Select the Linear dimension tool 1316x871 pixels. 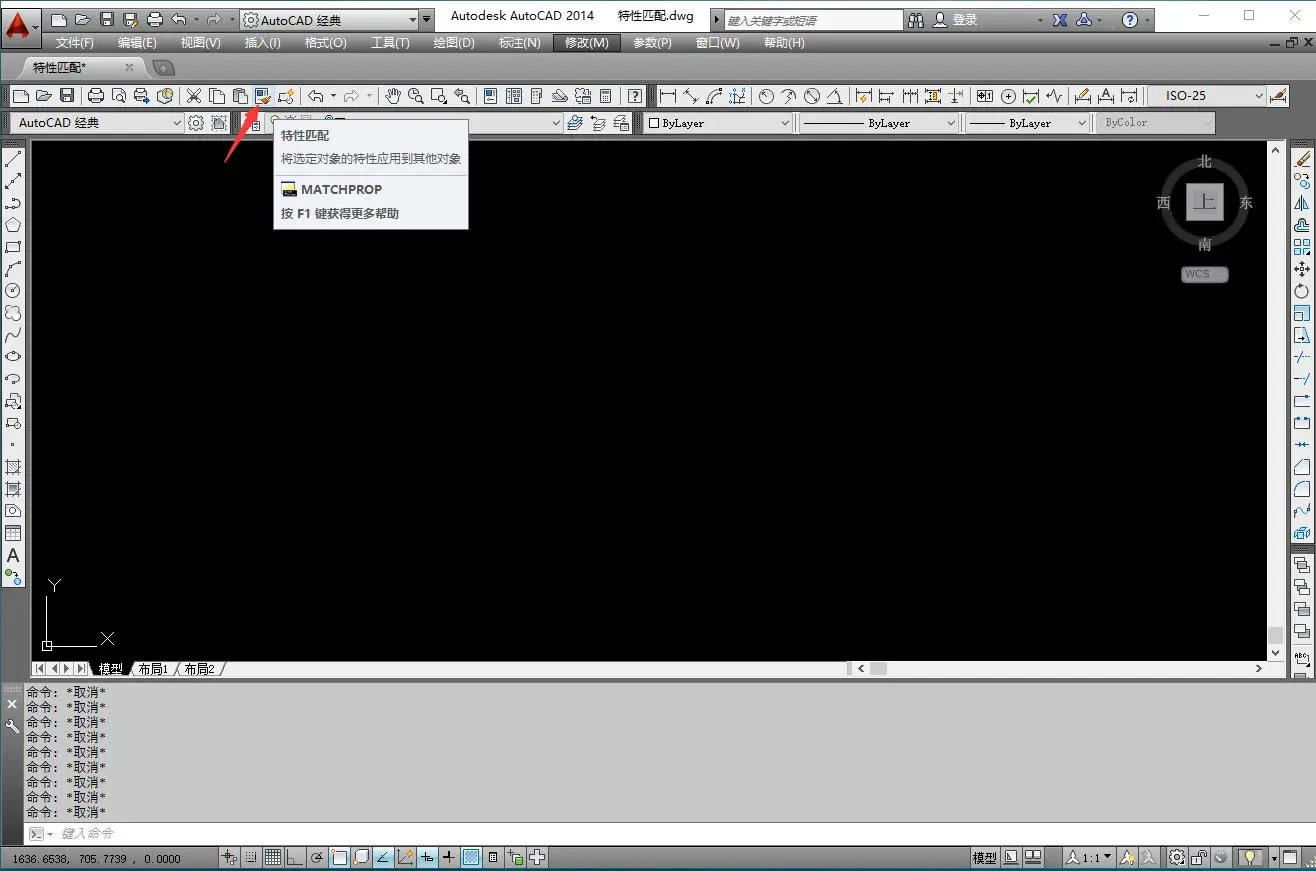[x=667, y=96]
